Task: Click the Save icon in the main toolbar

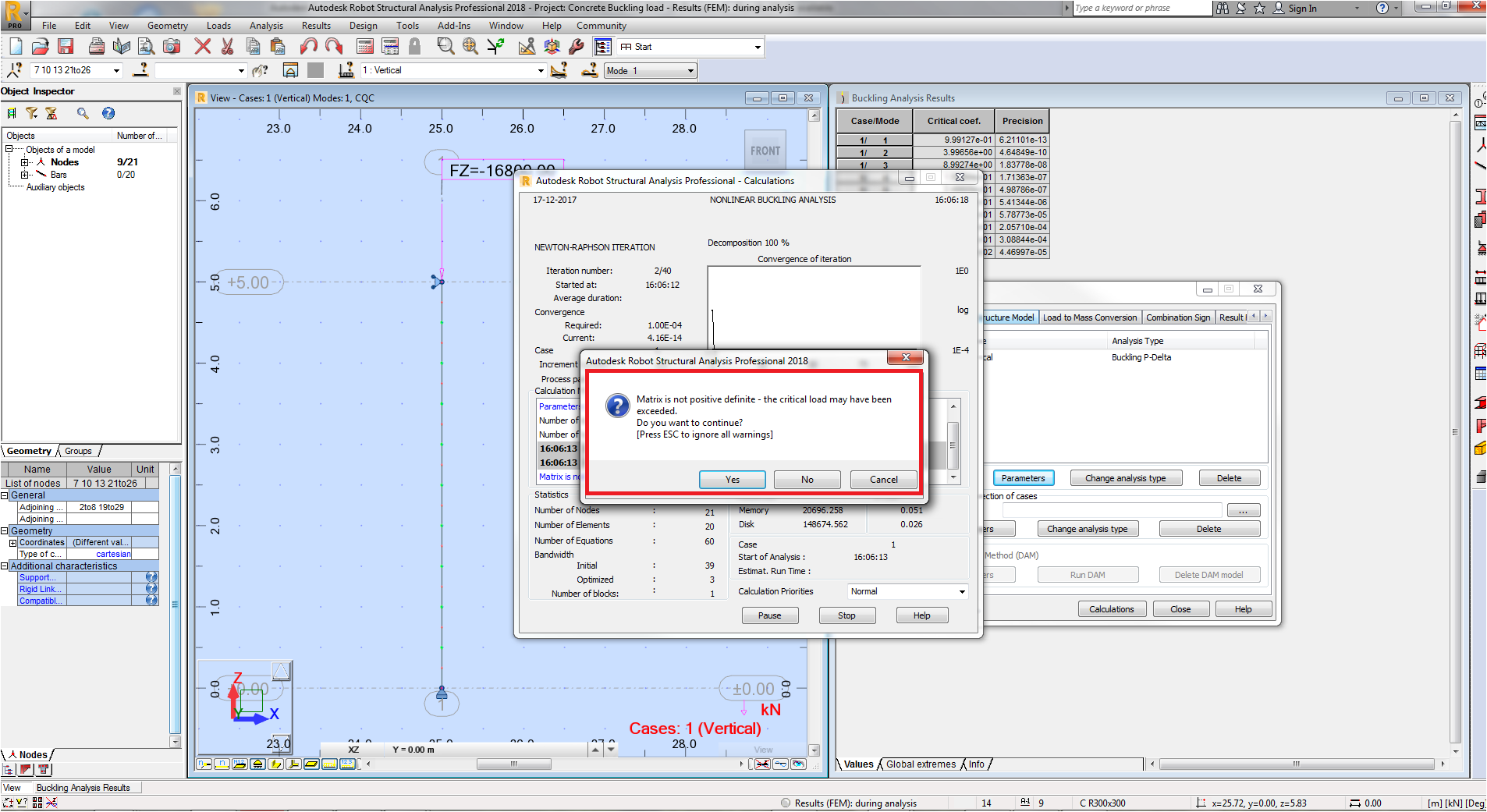Action: coord(66,47)
